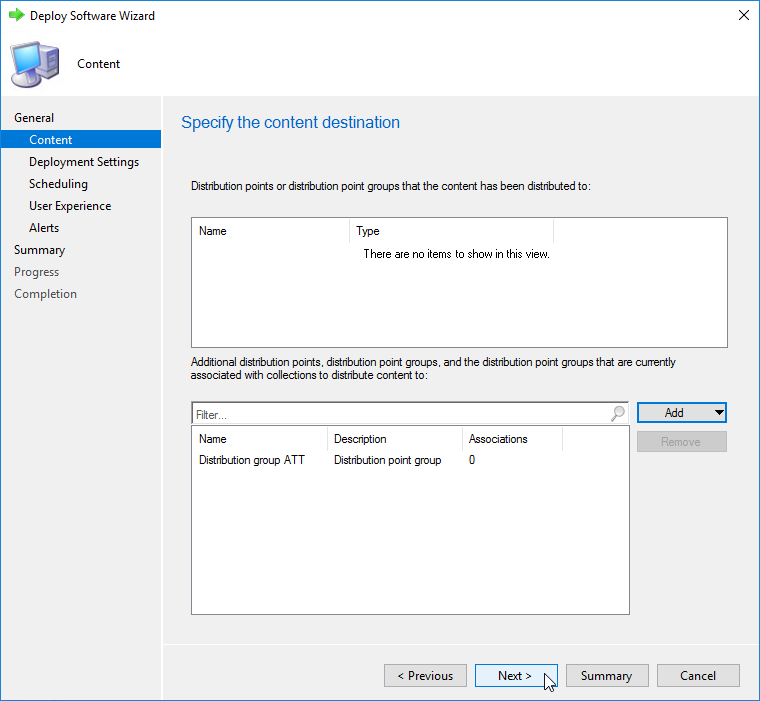The width and height of the screenshot is (760, 701).
Task: Close the Deploy Software Wizard window
Action: click(743, 16)
